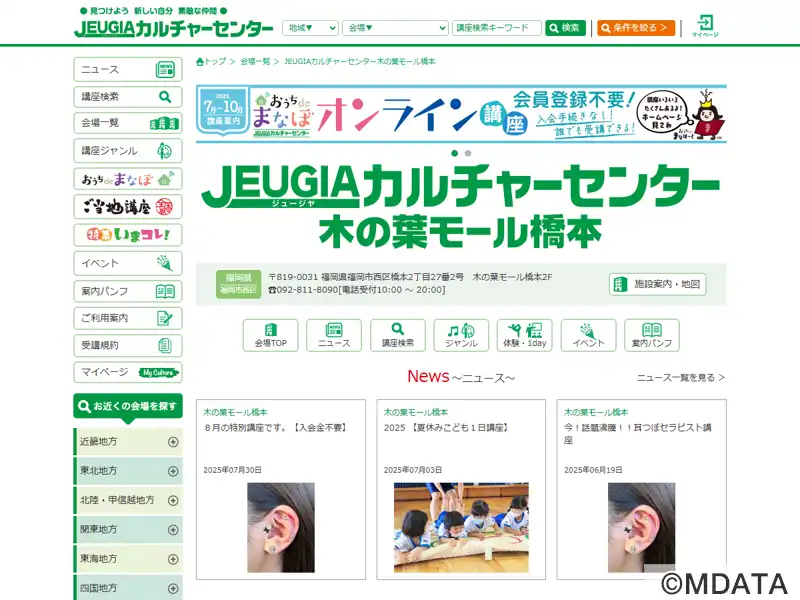The height and width of the screenshot is (600, 800).
Task: Open 案内パンフ icon button below address
Action: click(652, 335)
